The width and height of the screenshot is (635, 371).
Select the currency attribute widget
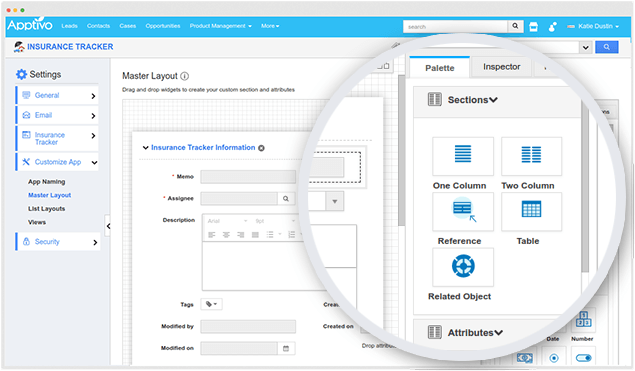(x=524, y=358)
